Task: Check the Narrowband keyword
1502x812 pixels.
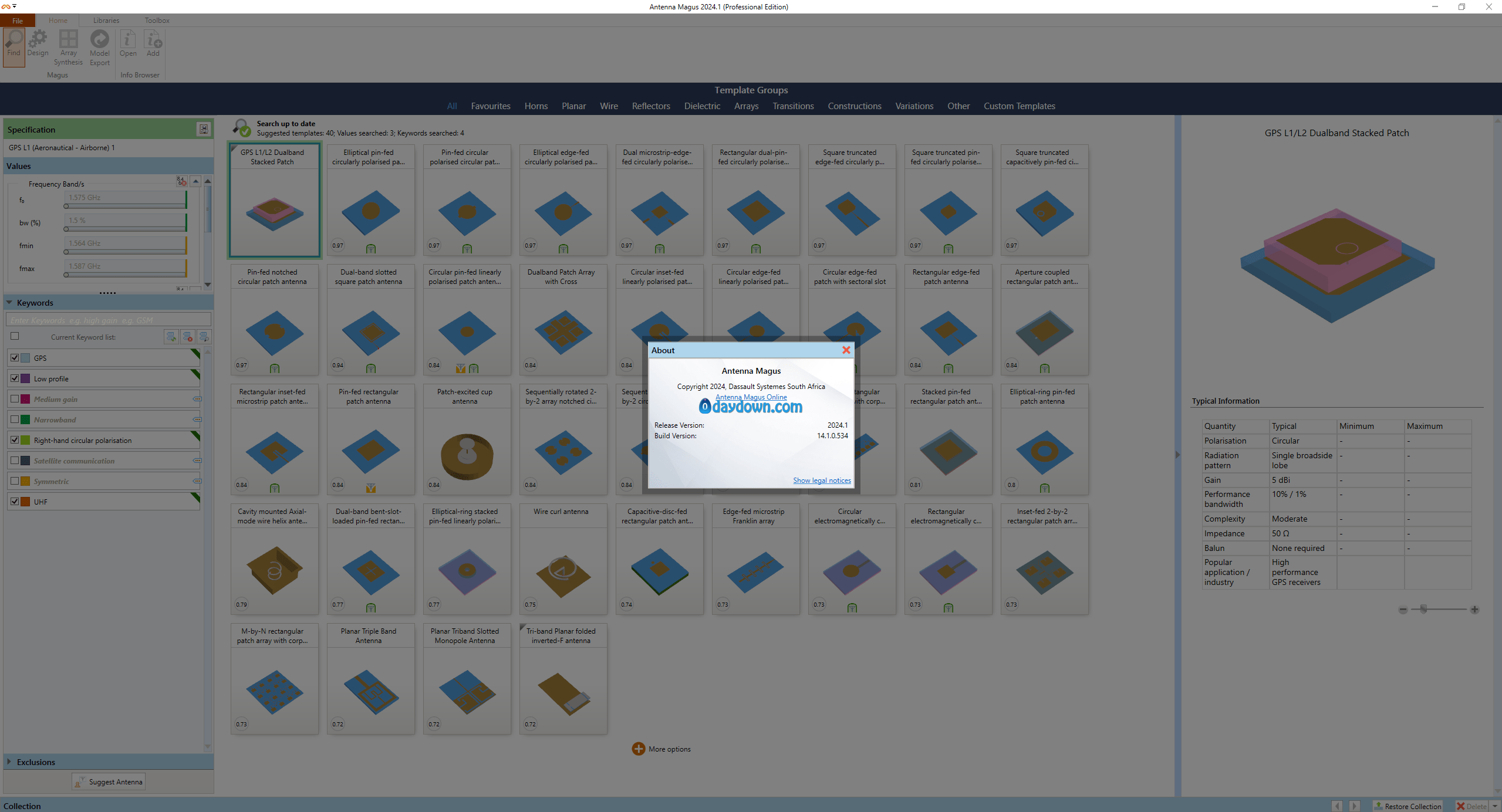Action: pos(15,419)
